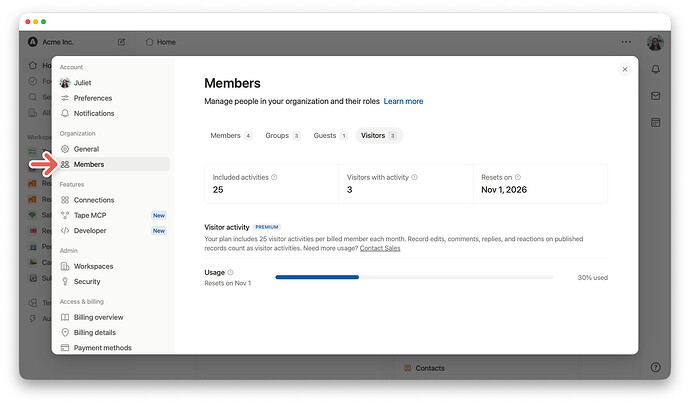Image resolution: width=690 pixels, height=404 pixels.
Task: Go to General organization settings
Action: 114,149
